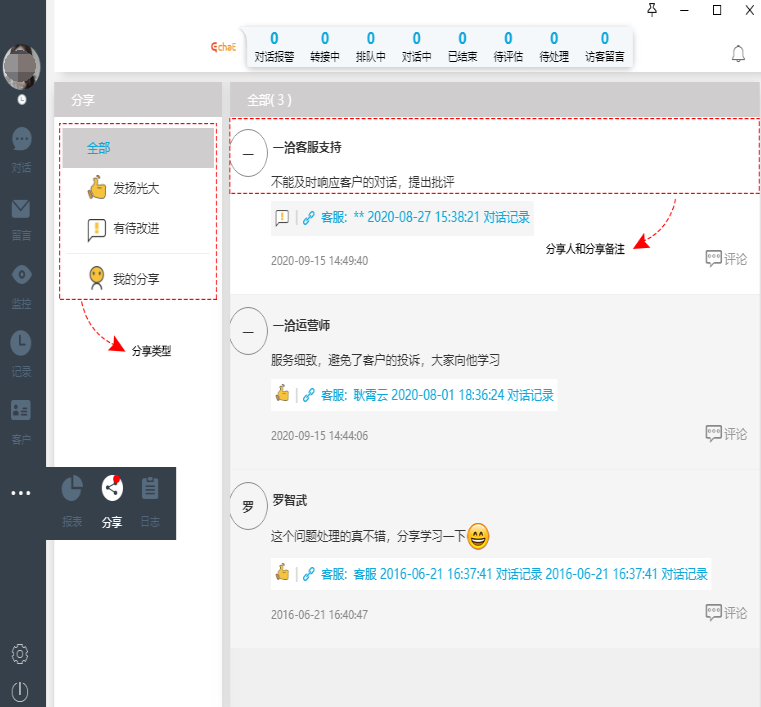761x707 pixels.
Task: Select the 监控 monitoring eye icon
Action: (x=21, y=276)
